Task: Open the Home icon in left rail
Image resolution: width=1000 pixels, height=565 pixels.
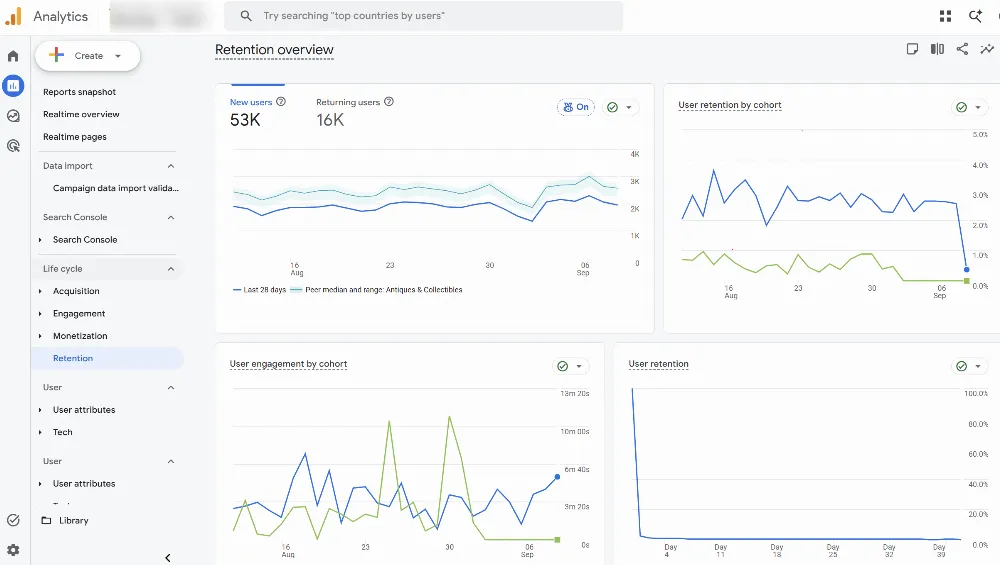Action: click(x=13, y=56)
